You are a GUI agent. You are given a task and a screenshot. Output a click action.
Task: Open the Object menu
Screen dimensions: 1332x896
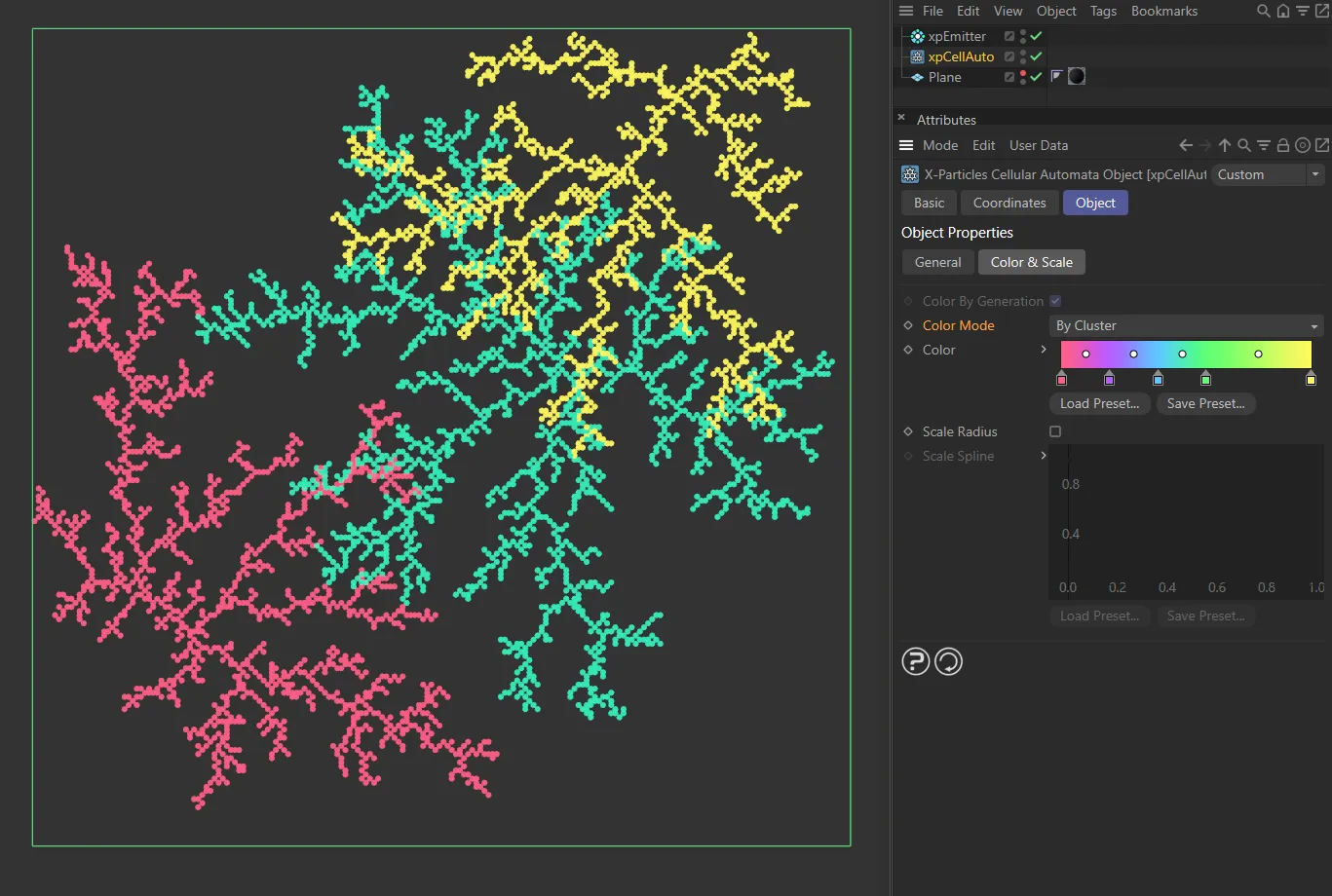(x=1055, y=11)
